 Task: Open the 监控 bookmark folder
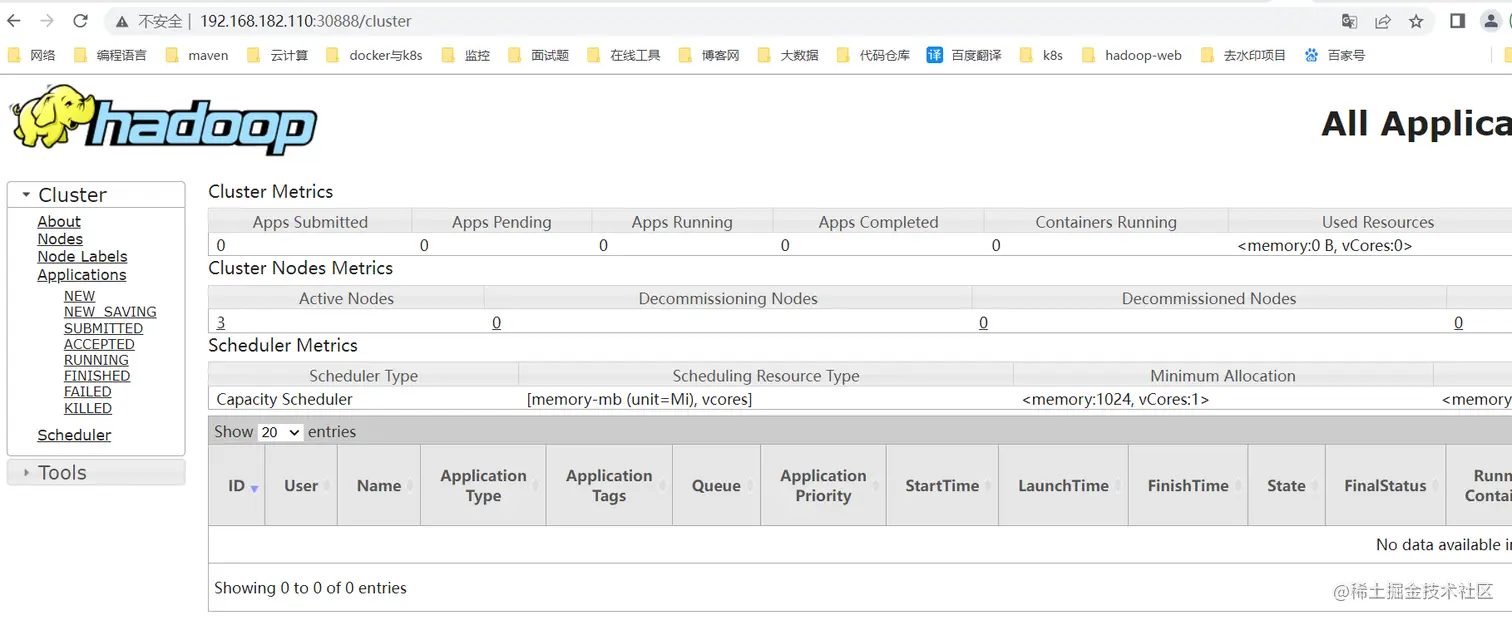click(466, 55)
